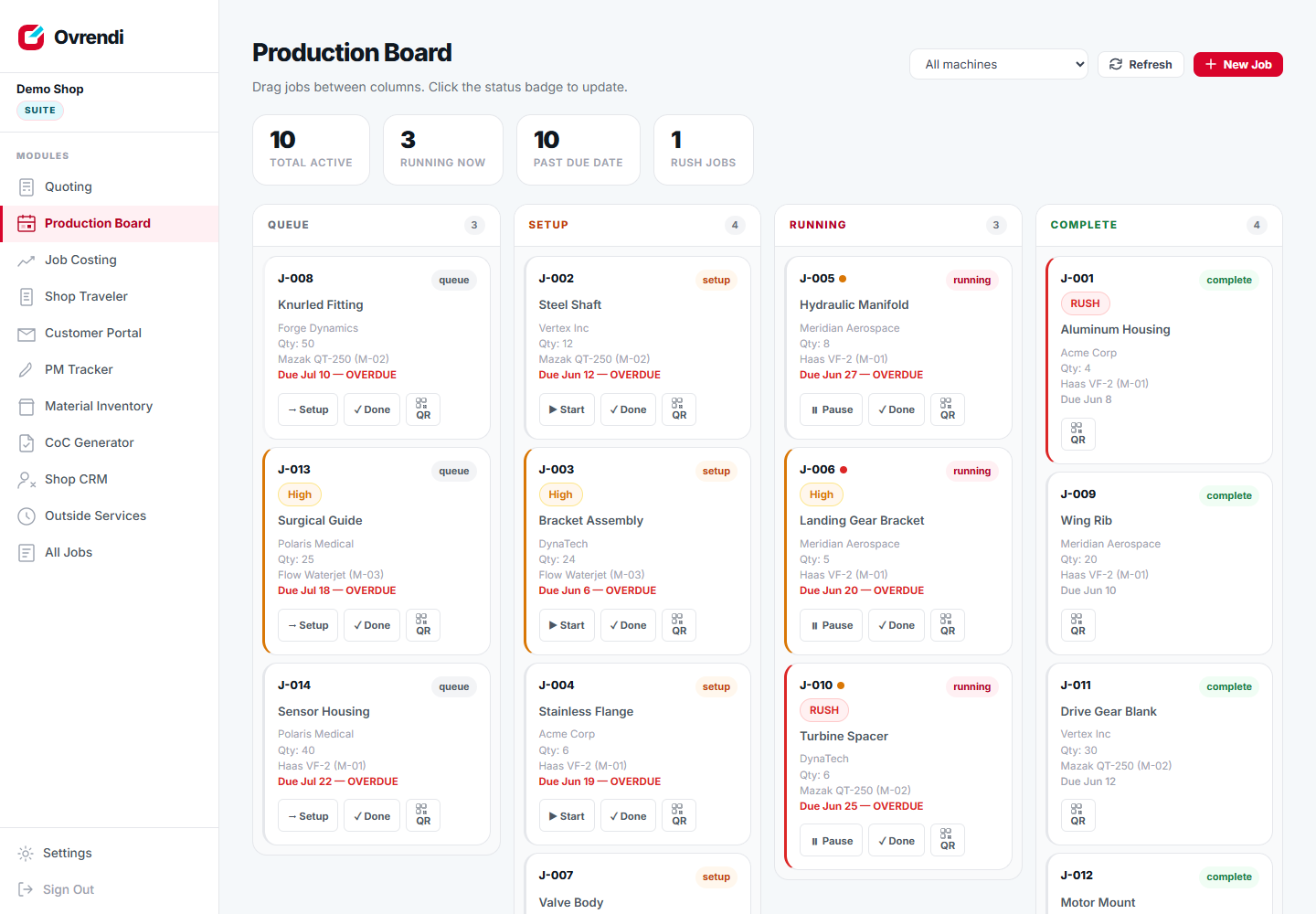Open QR code for J-010 Turbine Spacer

pos(948,840)
